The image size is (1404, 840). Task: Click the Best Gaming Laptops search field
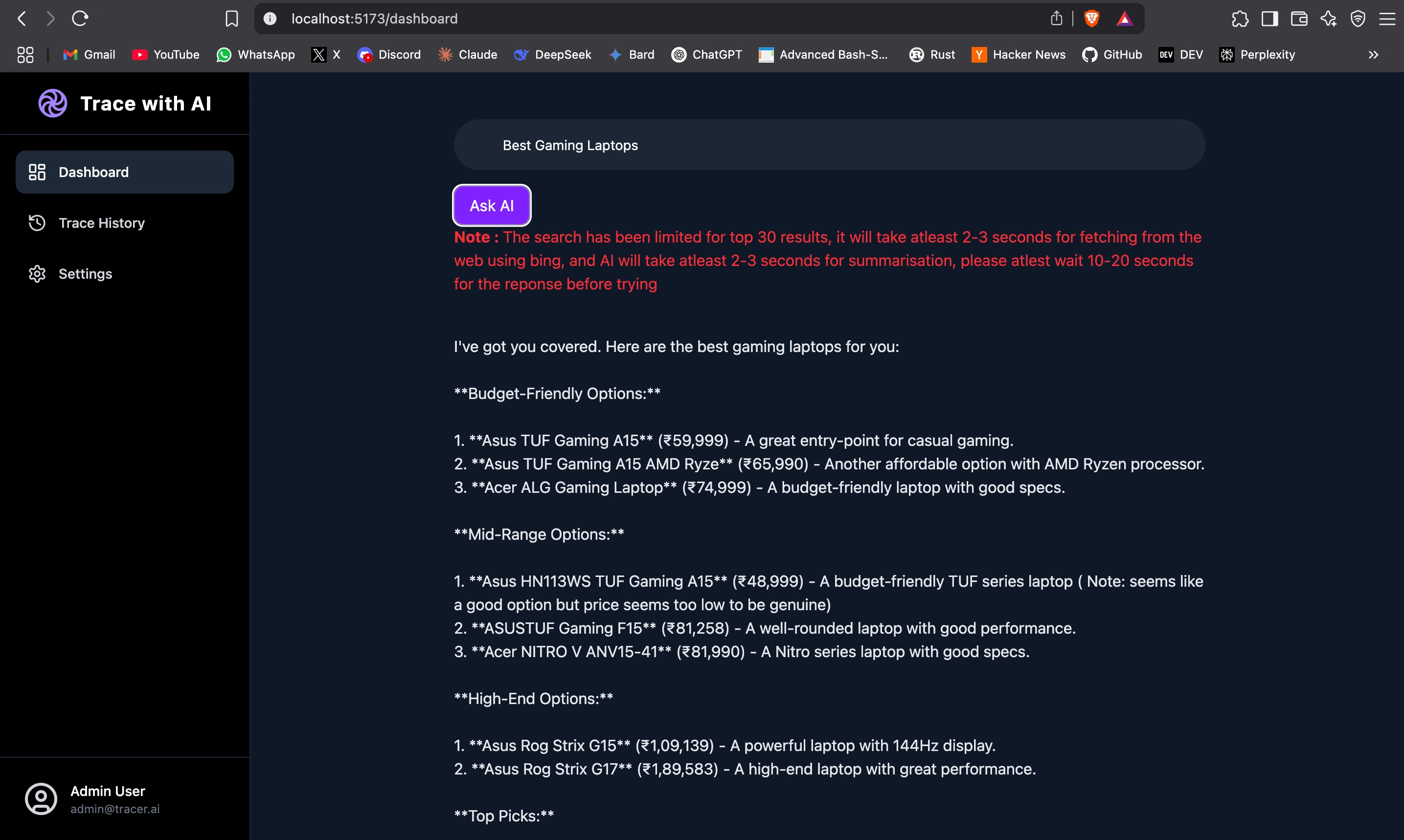tap(829, 145)
